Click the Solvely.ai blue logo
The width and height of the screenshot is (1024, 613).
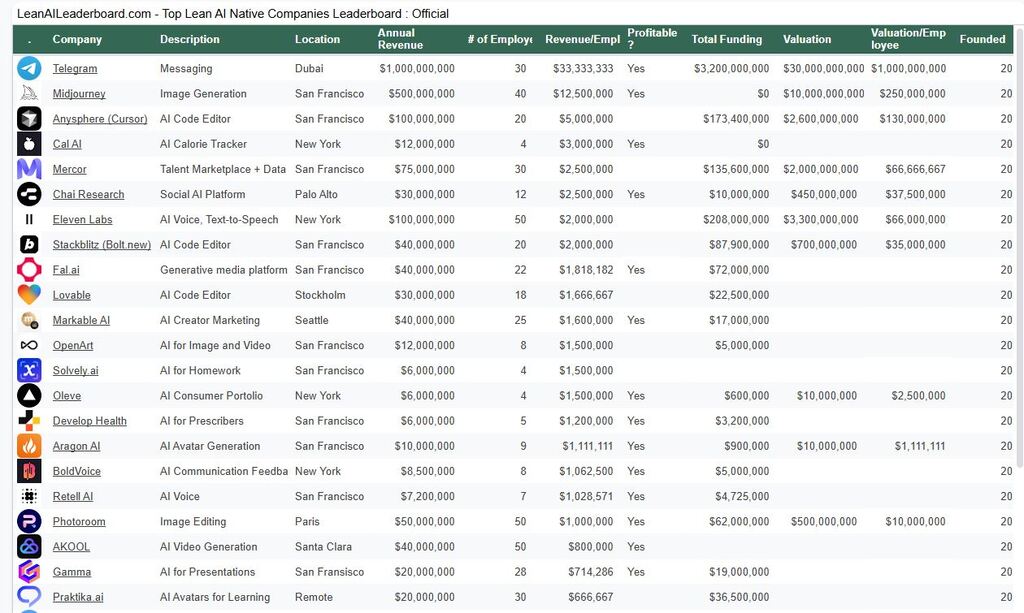(29, 370)
